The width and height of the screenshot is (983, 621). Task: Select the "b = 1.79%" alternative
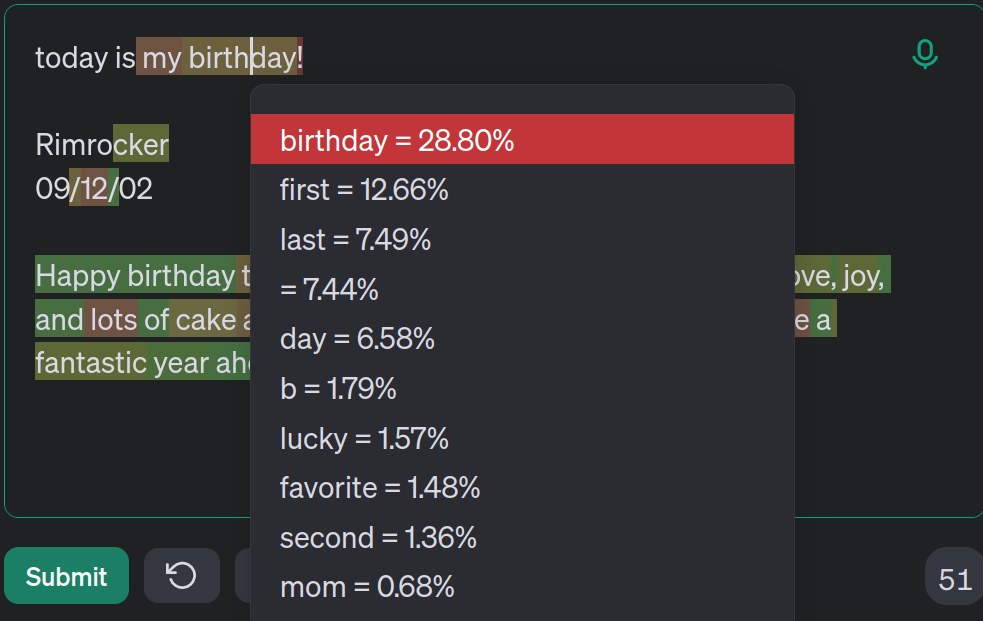522,389
